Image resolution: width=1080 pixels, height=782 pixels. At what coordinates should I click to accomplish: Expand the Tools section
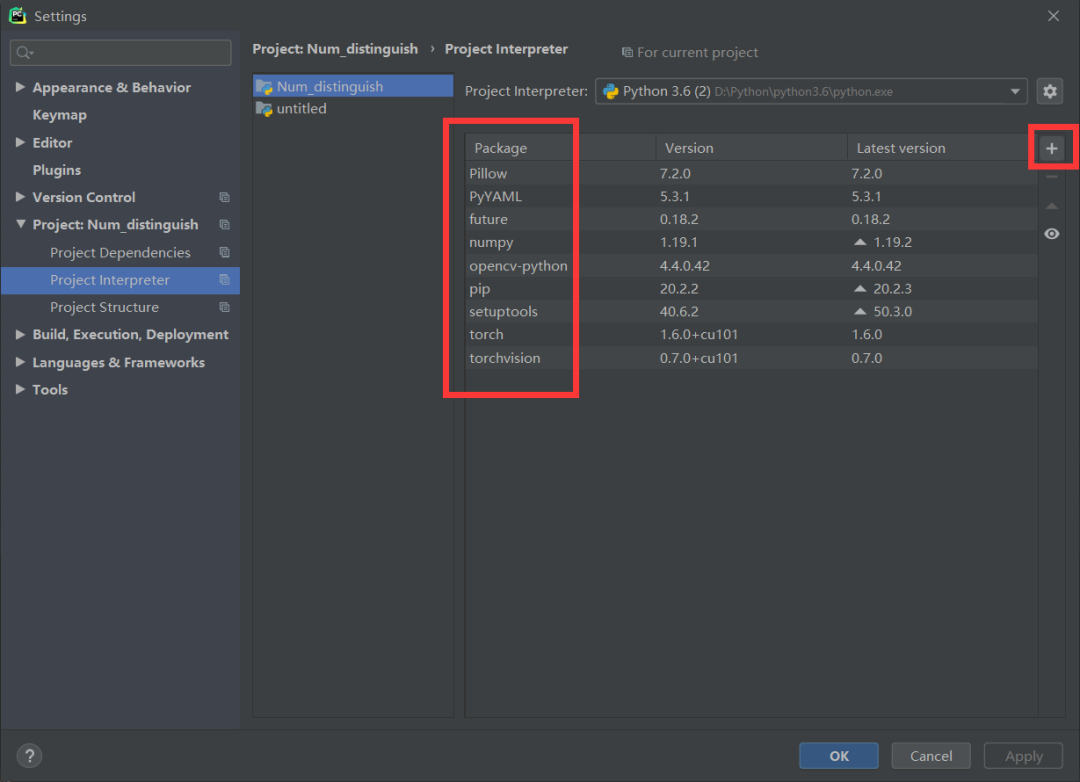pos(20,389)
